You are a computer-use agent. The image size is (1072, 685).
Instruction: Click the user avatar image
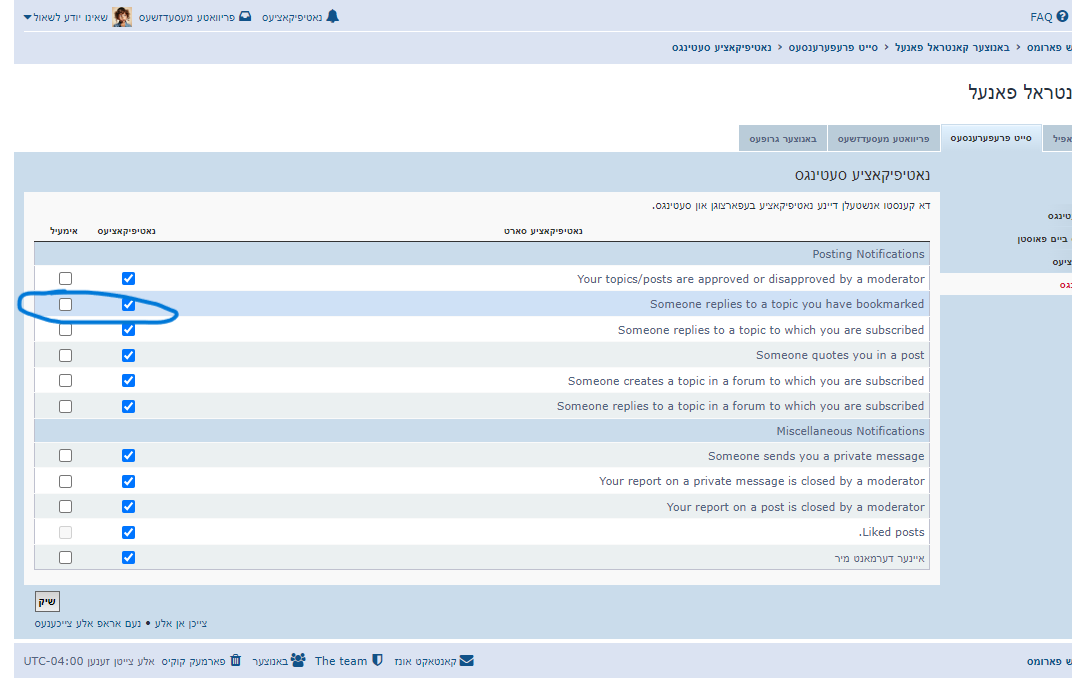122,16
